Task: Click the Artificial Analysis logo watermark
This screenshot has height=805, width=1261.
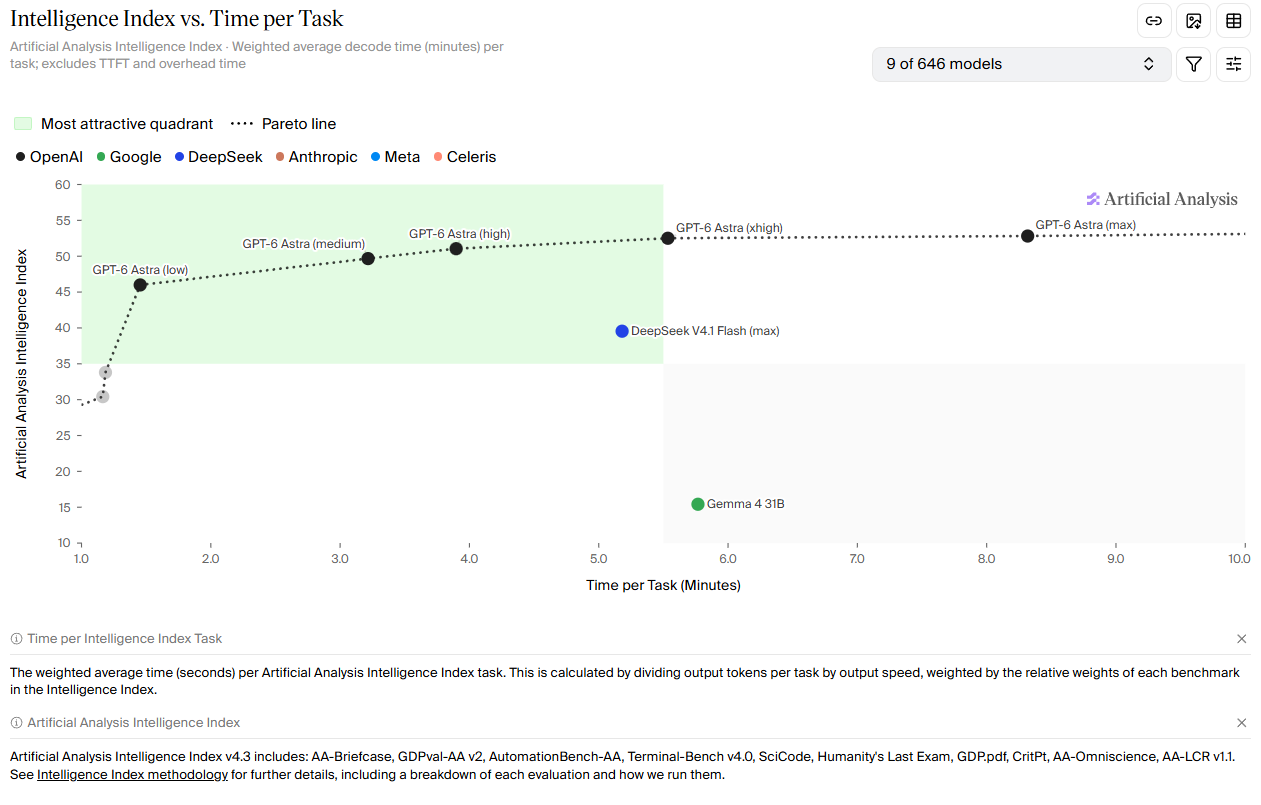Action: [1162, 199]
